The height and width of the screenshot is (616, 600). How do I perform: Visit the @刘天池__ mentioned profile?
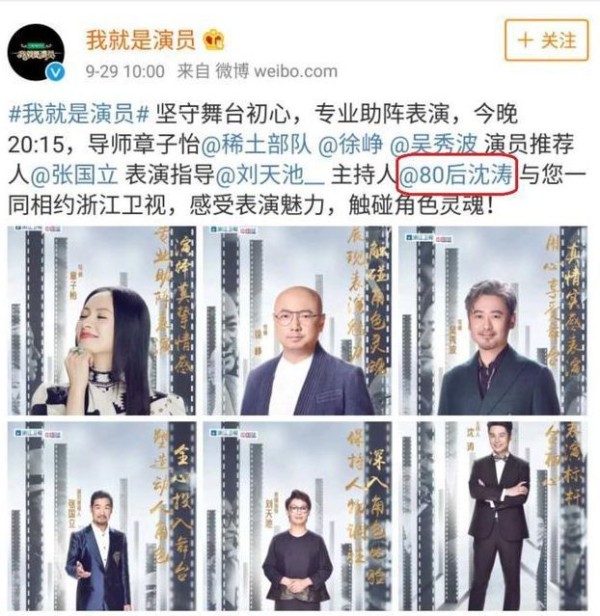(x=270, y=175)
